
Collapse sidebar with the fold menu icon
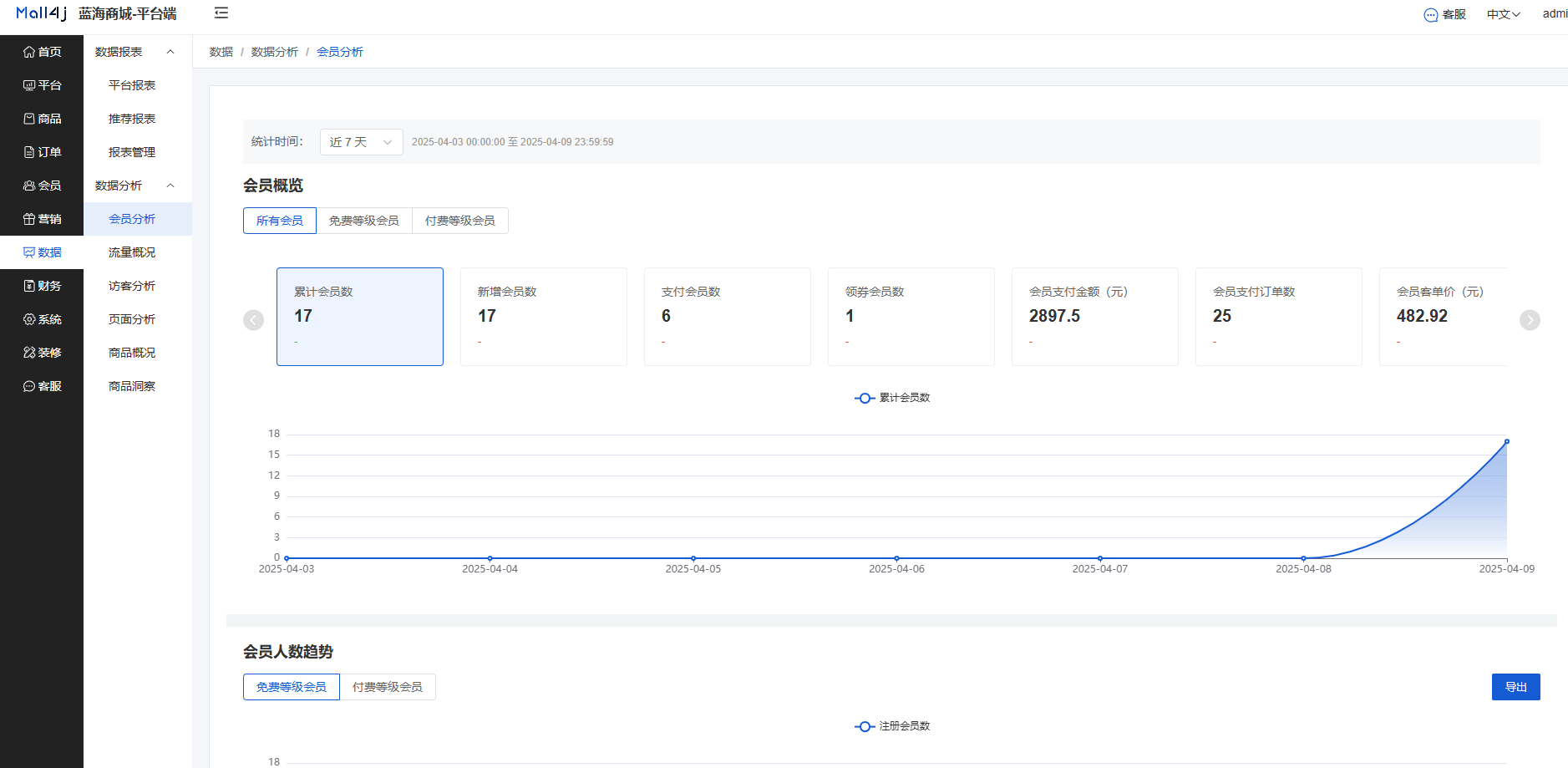[x=221, y=13]
